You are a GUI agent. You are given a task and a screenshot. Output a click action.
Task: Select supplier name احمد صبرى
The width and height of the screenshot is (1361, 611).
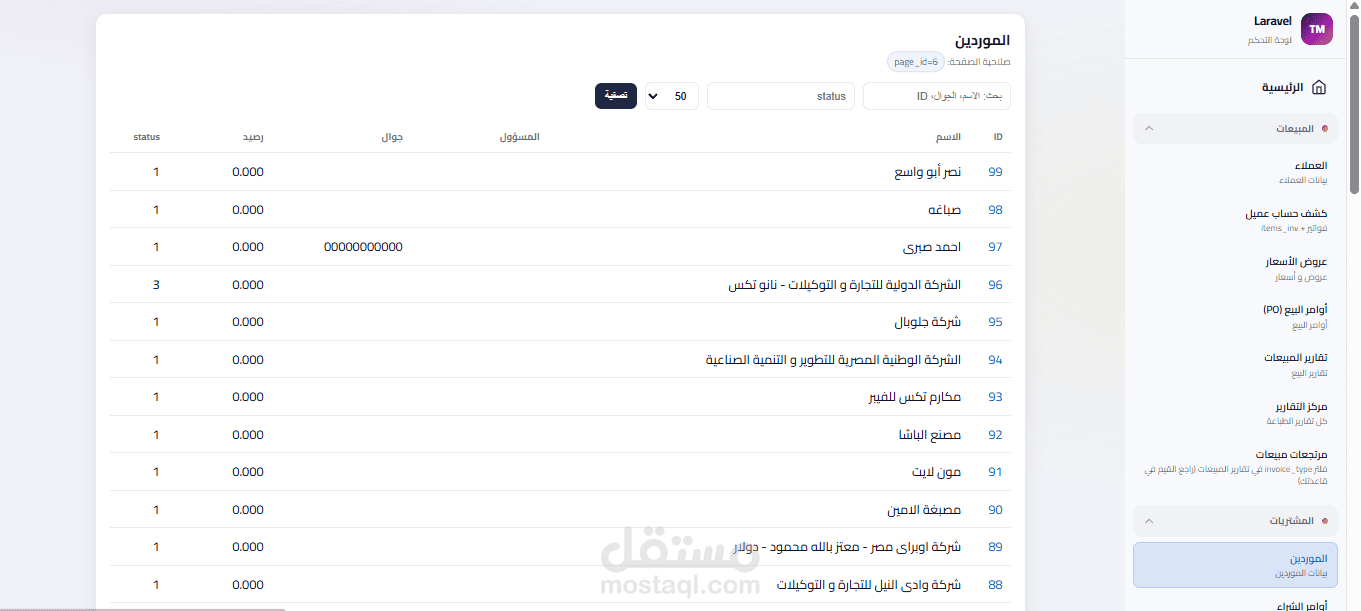point(931,247)
